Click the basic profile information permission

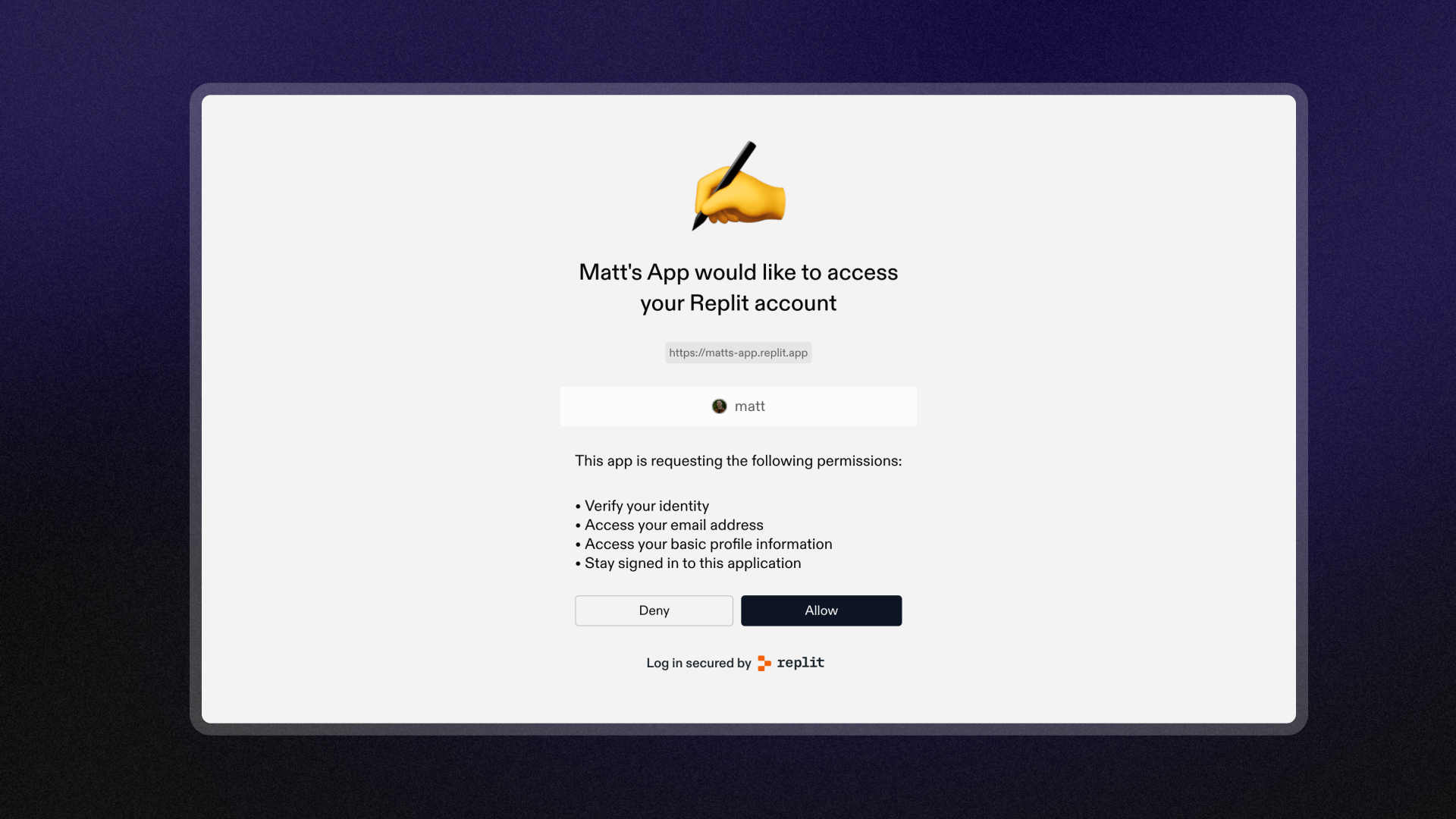pos(708,544)
